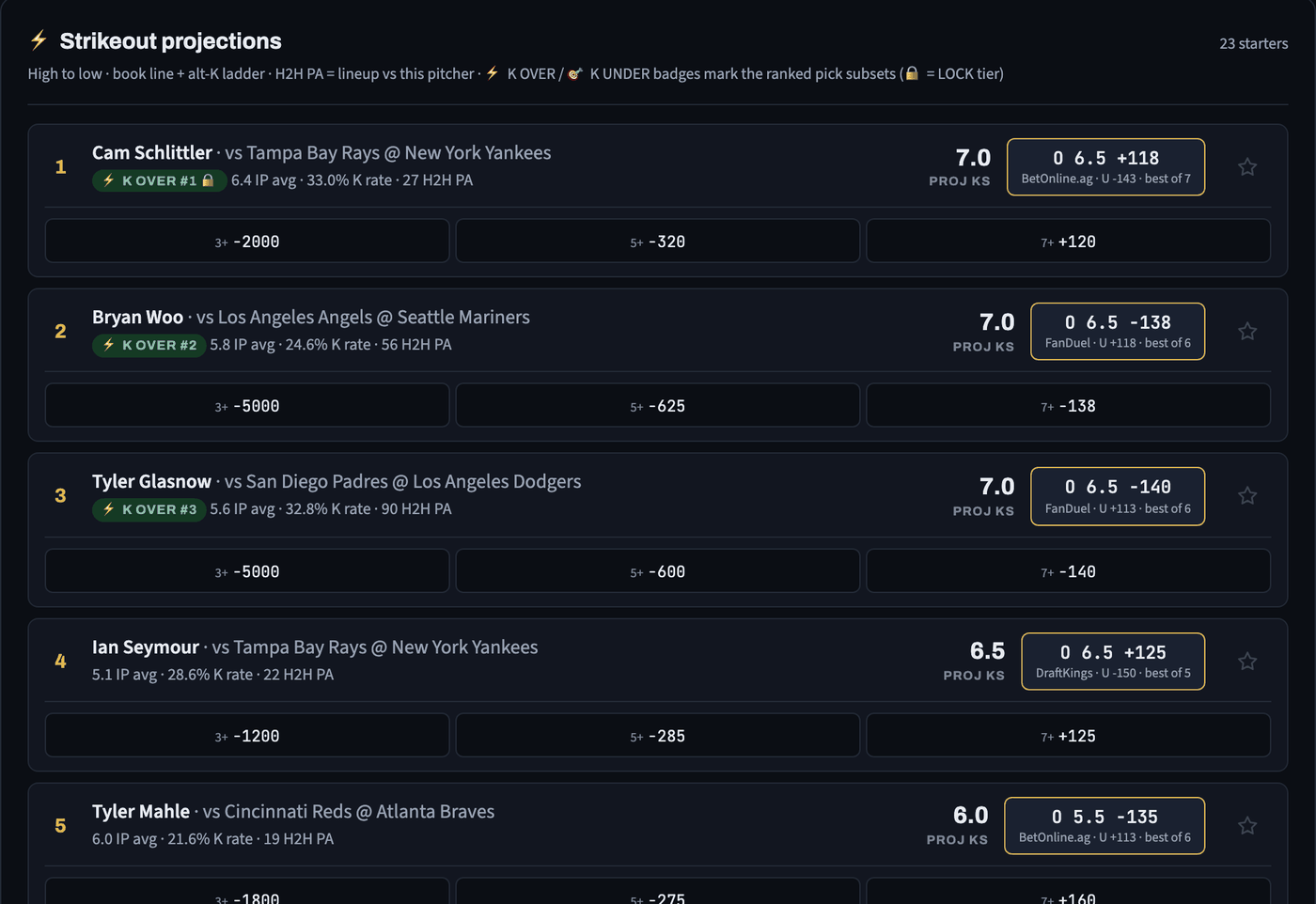This screenshot has height=904, width=1316.
Task: Pick Ian Seymour 5+ at -285
Action: click(657, 736)
